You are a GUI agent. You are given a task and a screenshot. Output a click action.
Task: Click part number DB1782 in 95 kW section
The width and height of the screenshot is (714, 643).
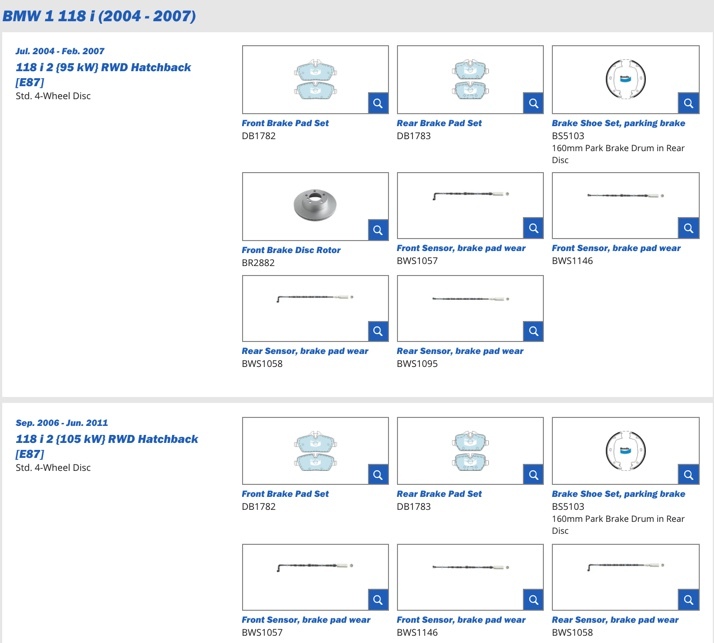(259, 136)
